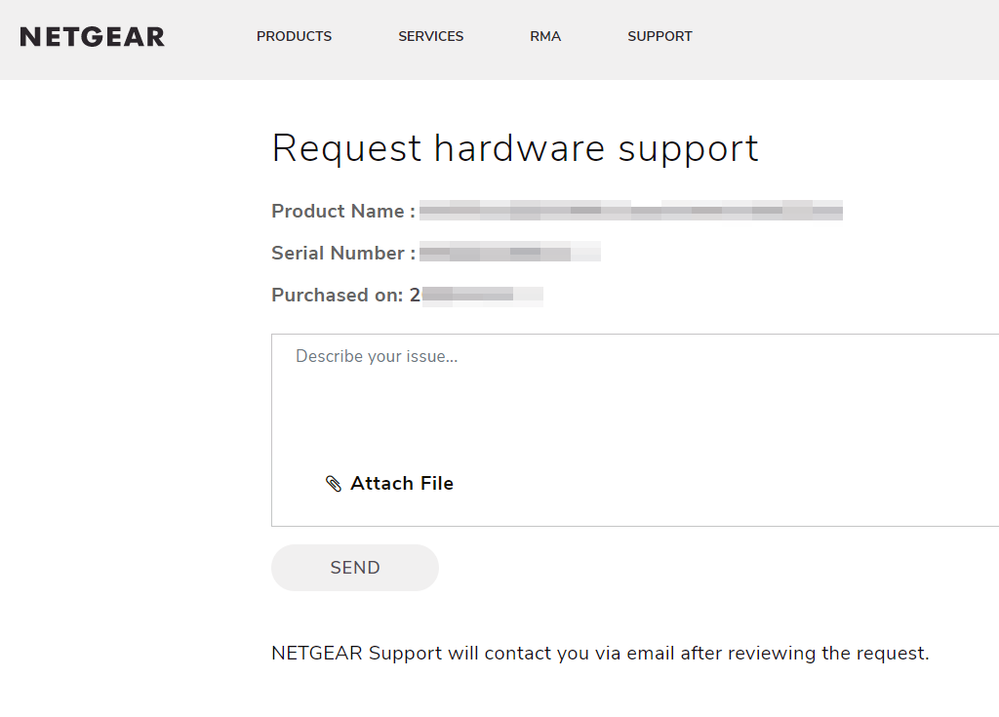Focus the 'Describe your issue...' placeholder text

tap(376, 356)
